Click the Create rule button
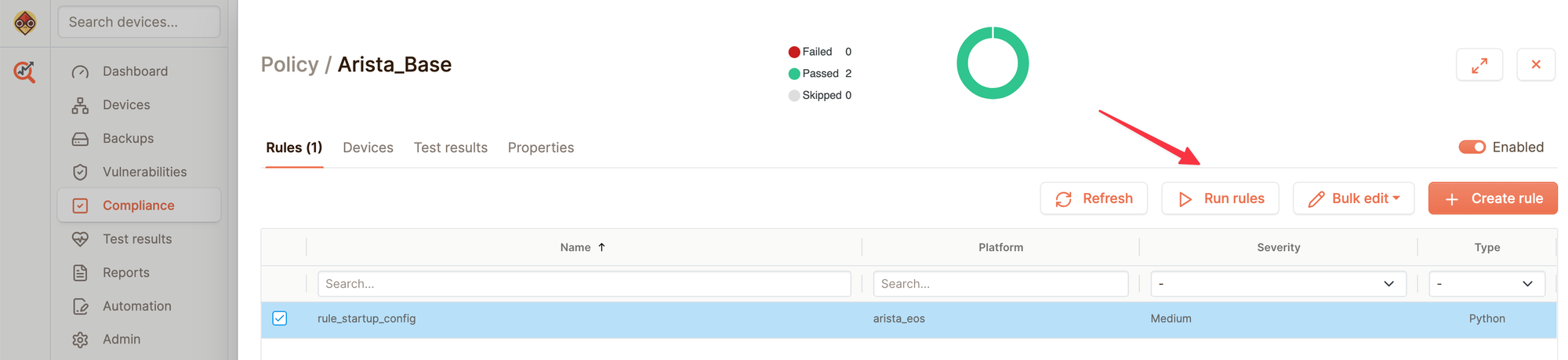1568x360 pixels. pyautogui.click(x=1493, y=198)
